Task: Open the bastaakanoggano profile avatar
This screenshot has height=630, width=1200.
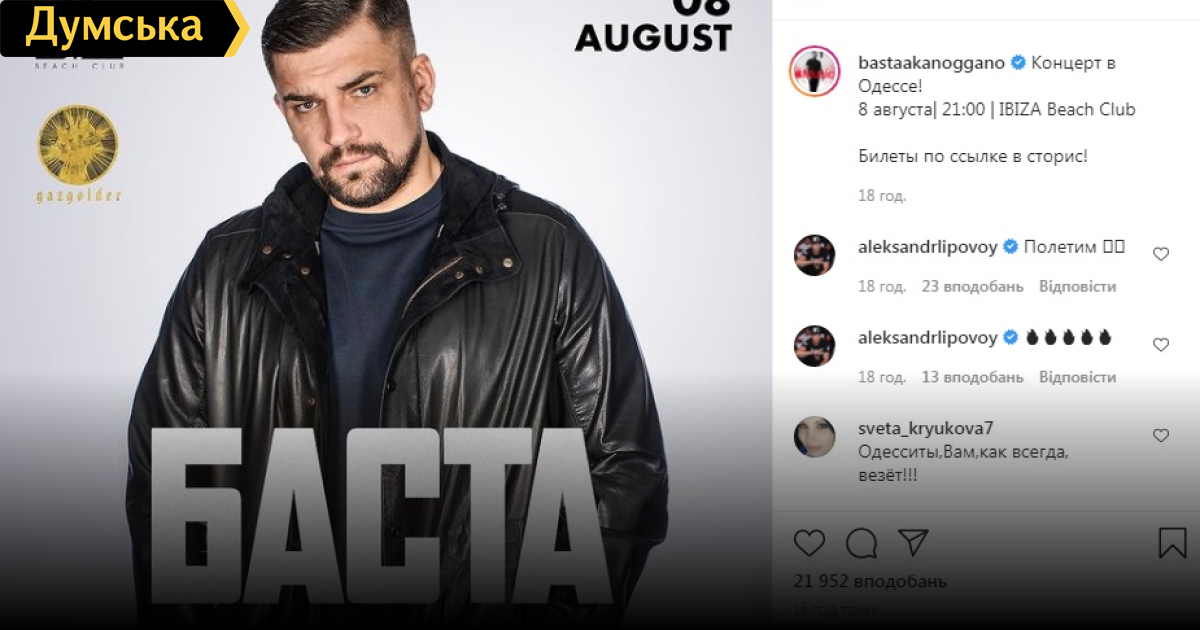Action: pos(814,71)
